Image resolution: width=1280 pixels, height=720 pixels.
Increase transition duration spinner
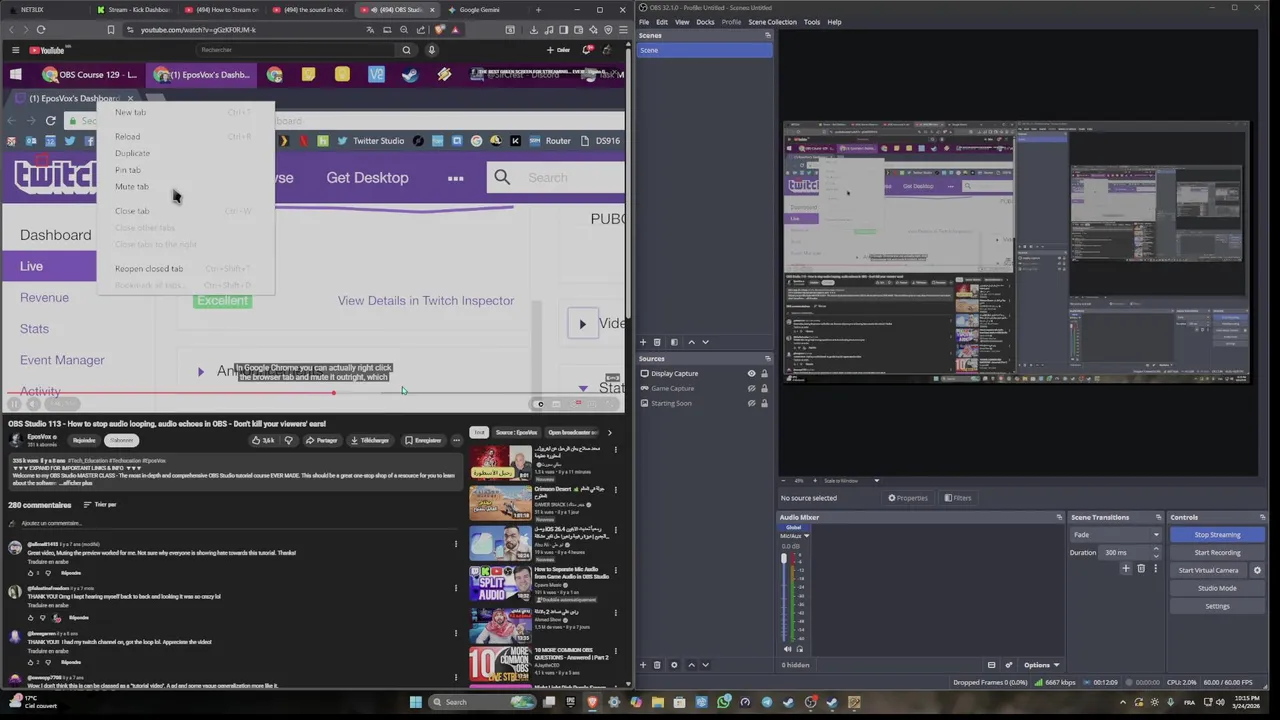click(x=1156, y=549)
